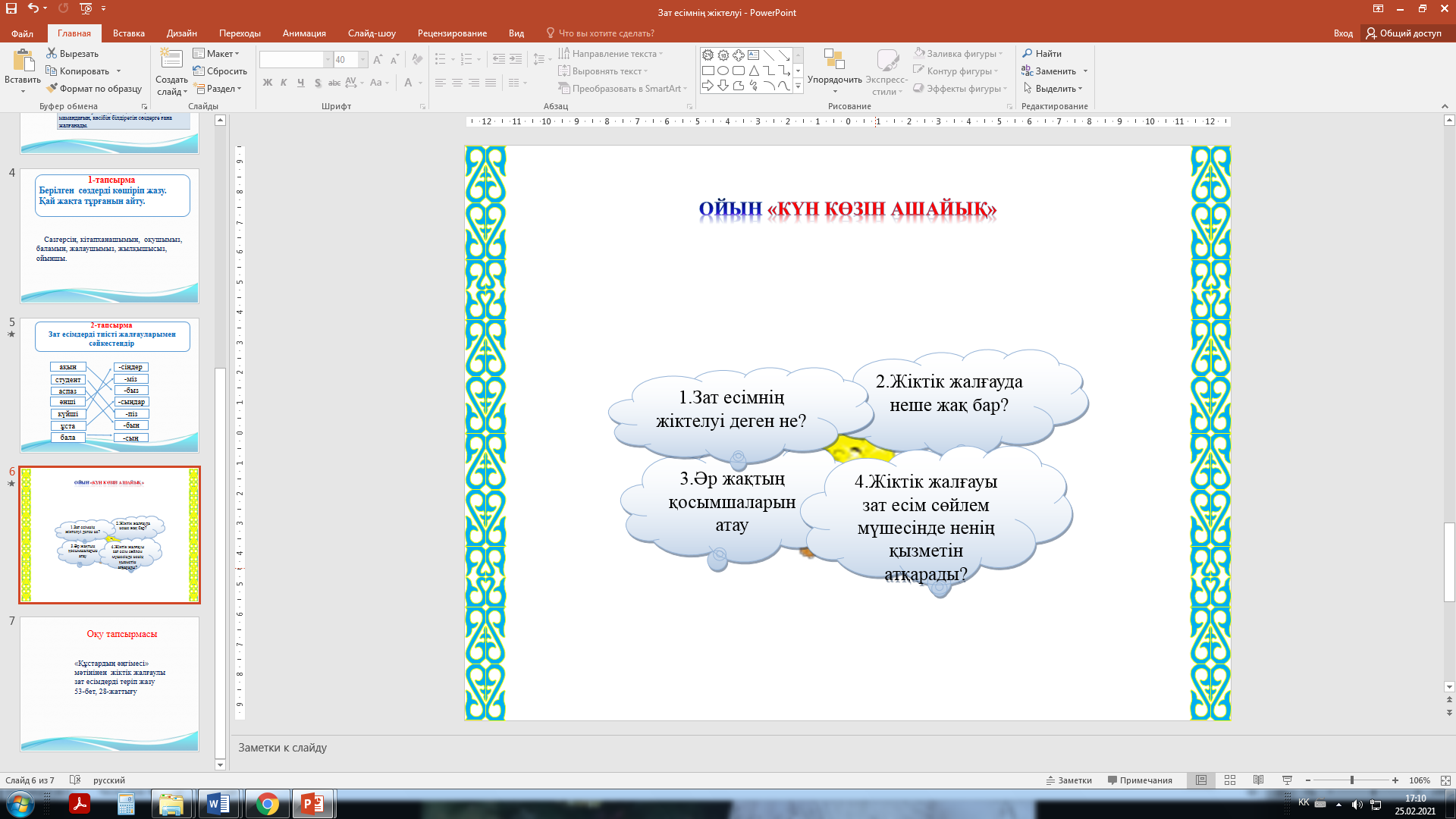Viewport: 1456px width, 819px height.
Task: Open Chrome from the taskbar
Action: tap(267, 804)
